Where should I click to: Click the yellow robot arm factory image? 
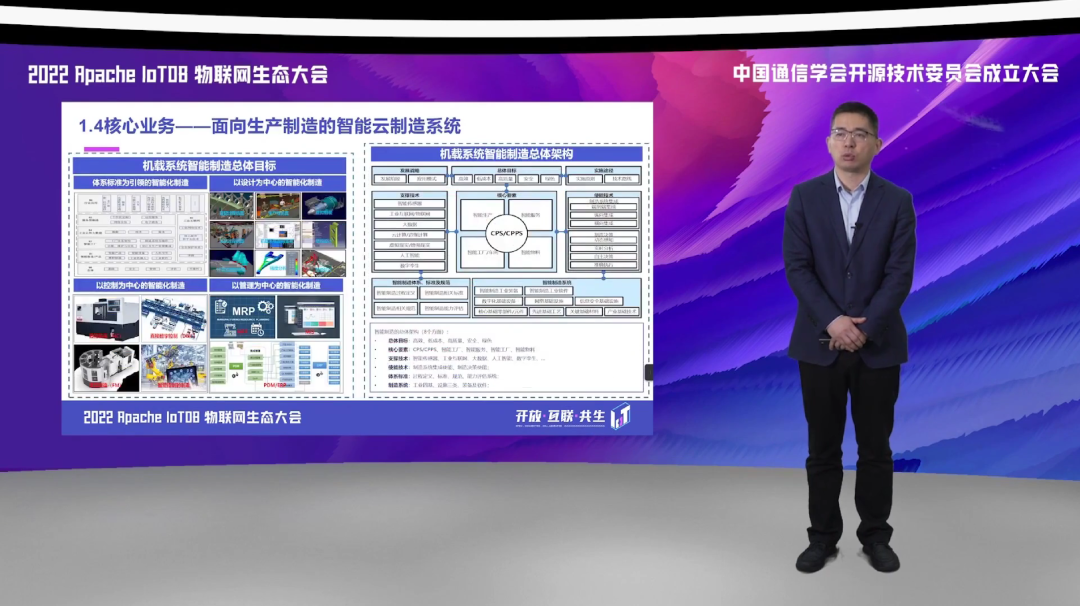point(174,368)
